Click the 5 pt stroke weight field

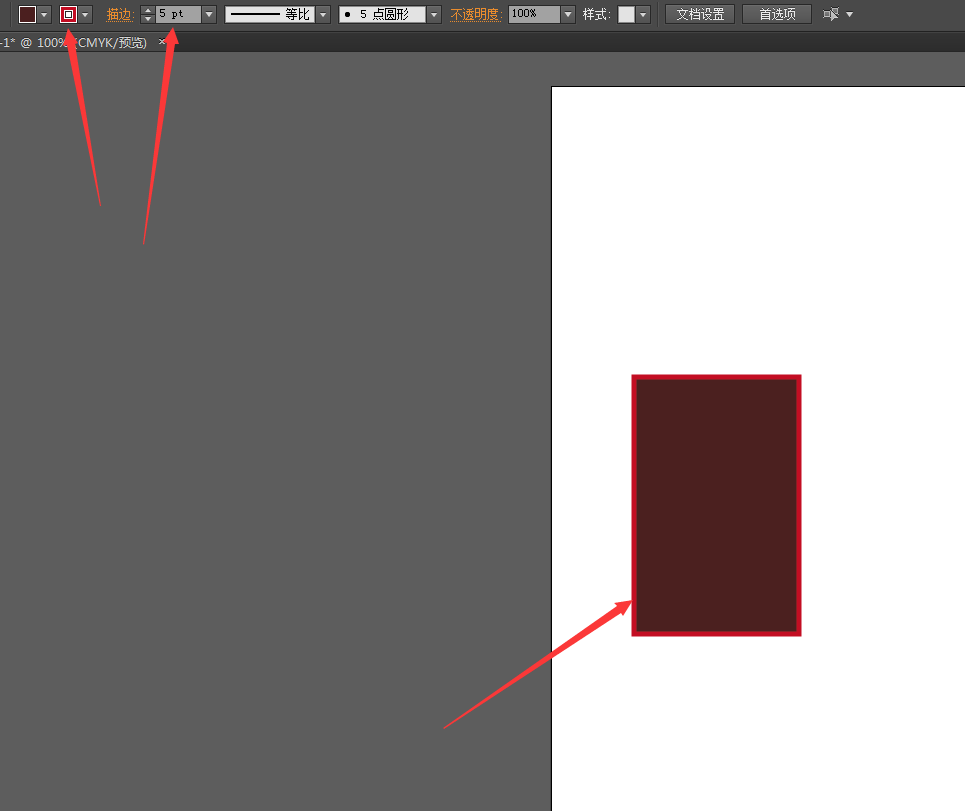(178, 14)
